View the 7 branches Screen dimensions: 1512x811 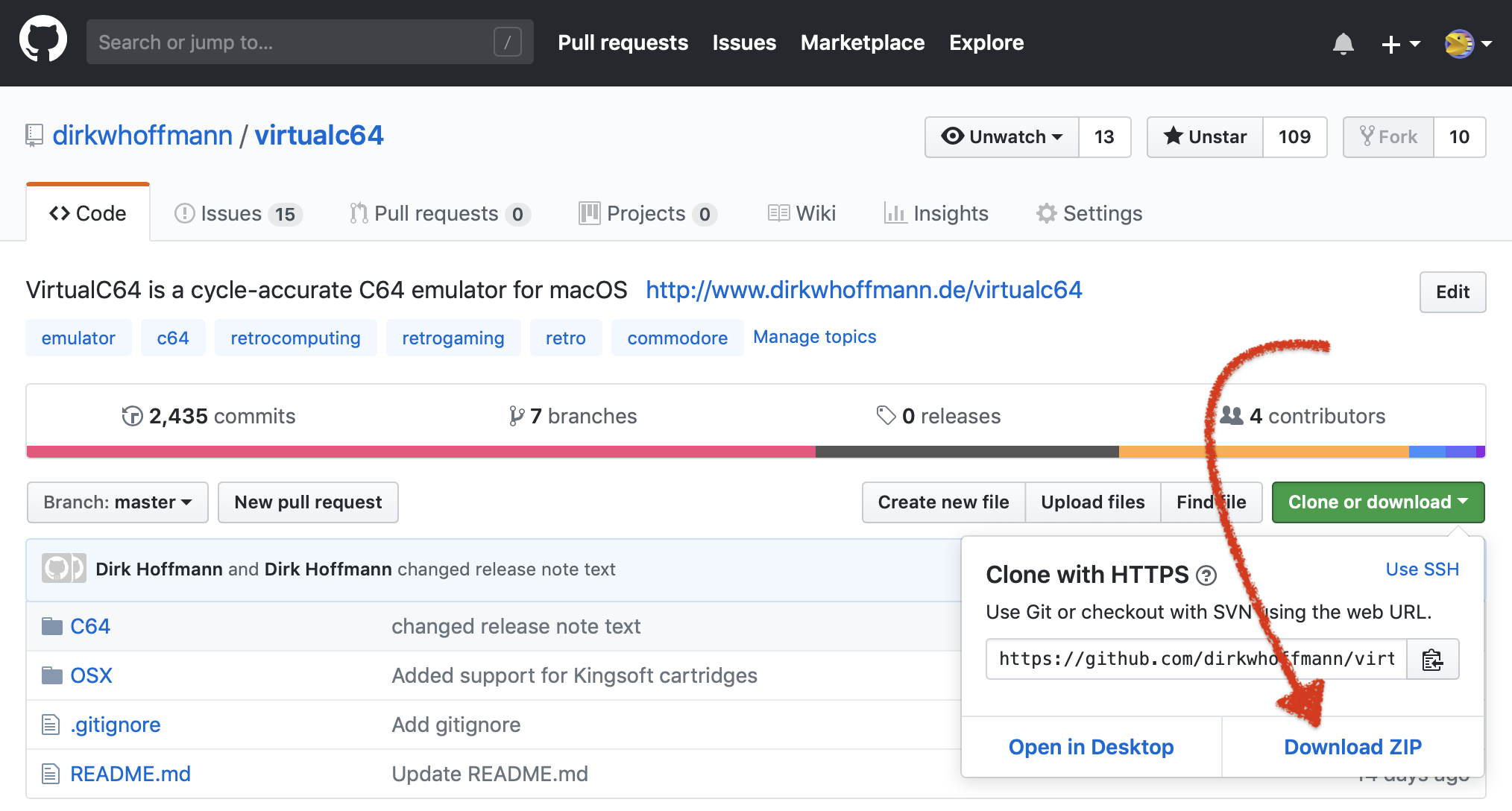point(573,416)
